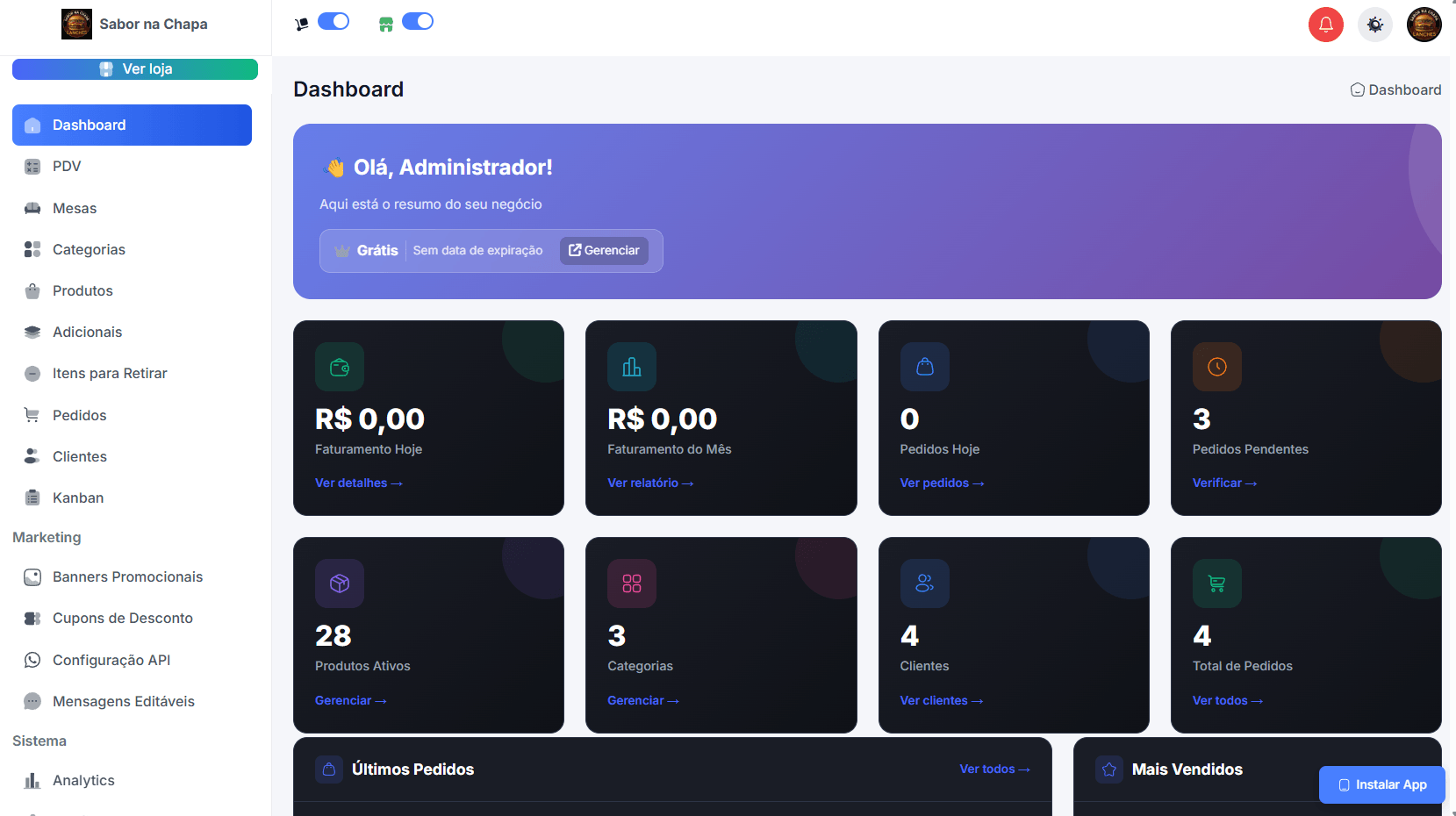The width and height of the screenshot is (1456, 816).
Task: Open Itens para Retirar in sidebar
Action: 132,373
